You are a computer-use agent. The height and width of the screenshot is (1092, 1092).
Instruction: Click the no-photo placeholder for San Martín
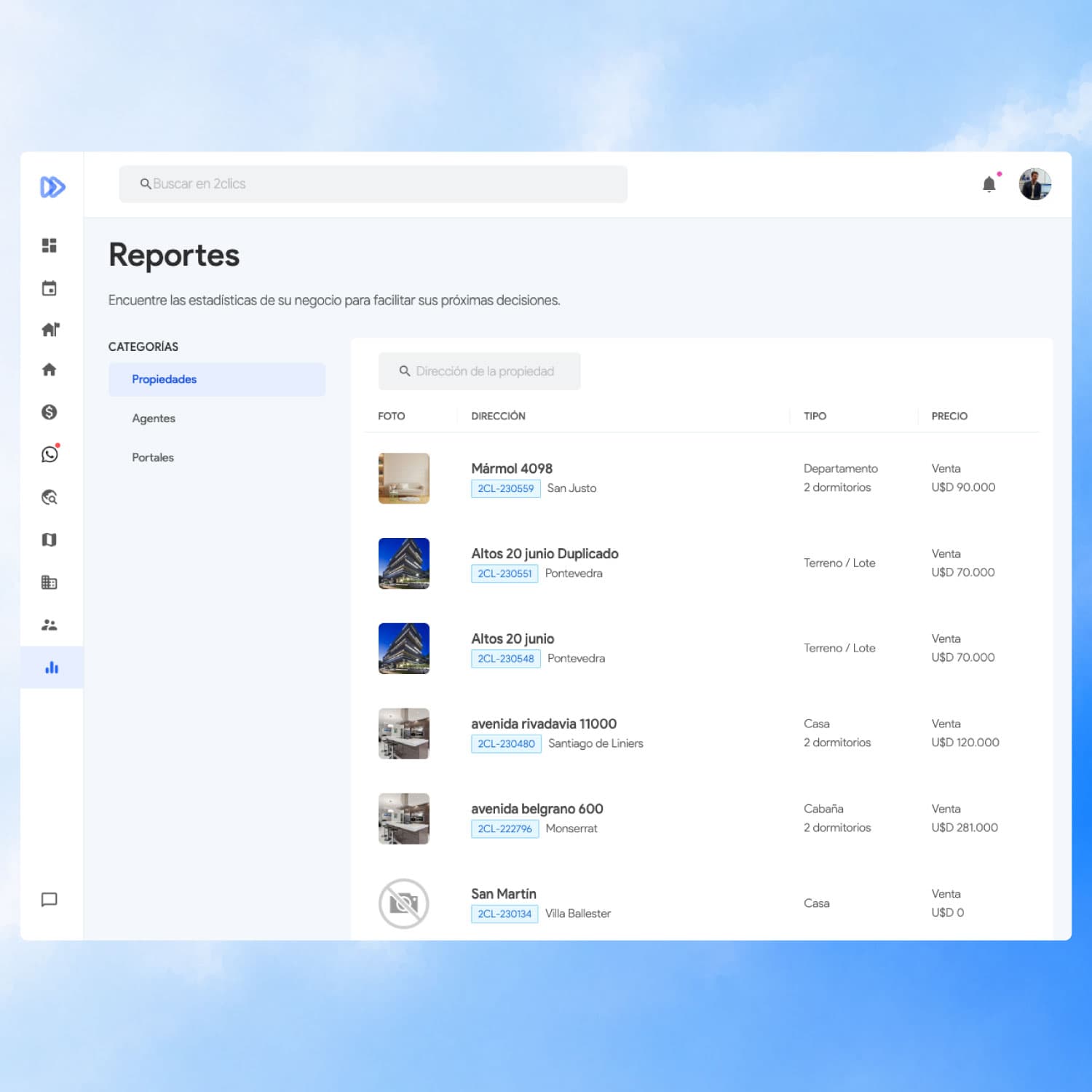coord(404,904)
